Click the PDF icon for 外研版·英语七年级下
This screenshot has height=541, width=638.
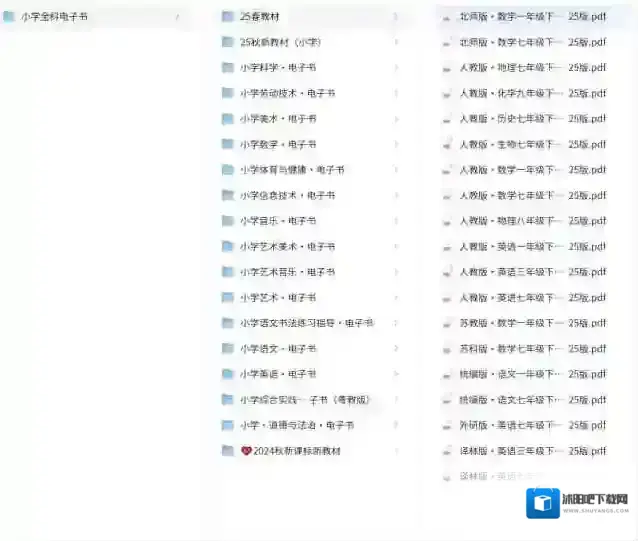tap(447, 426)
